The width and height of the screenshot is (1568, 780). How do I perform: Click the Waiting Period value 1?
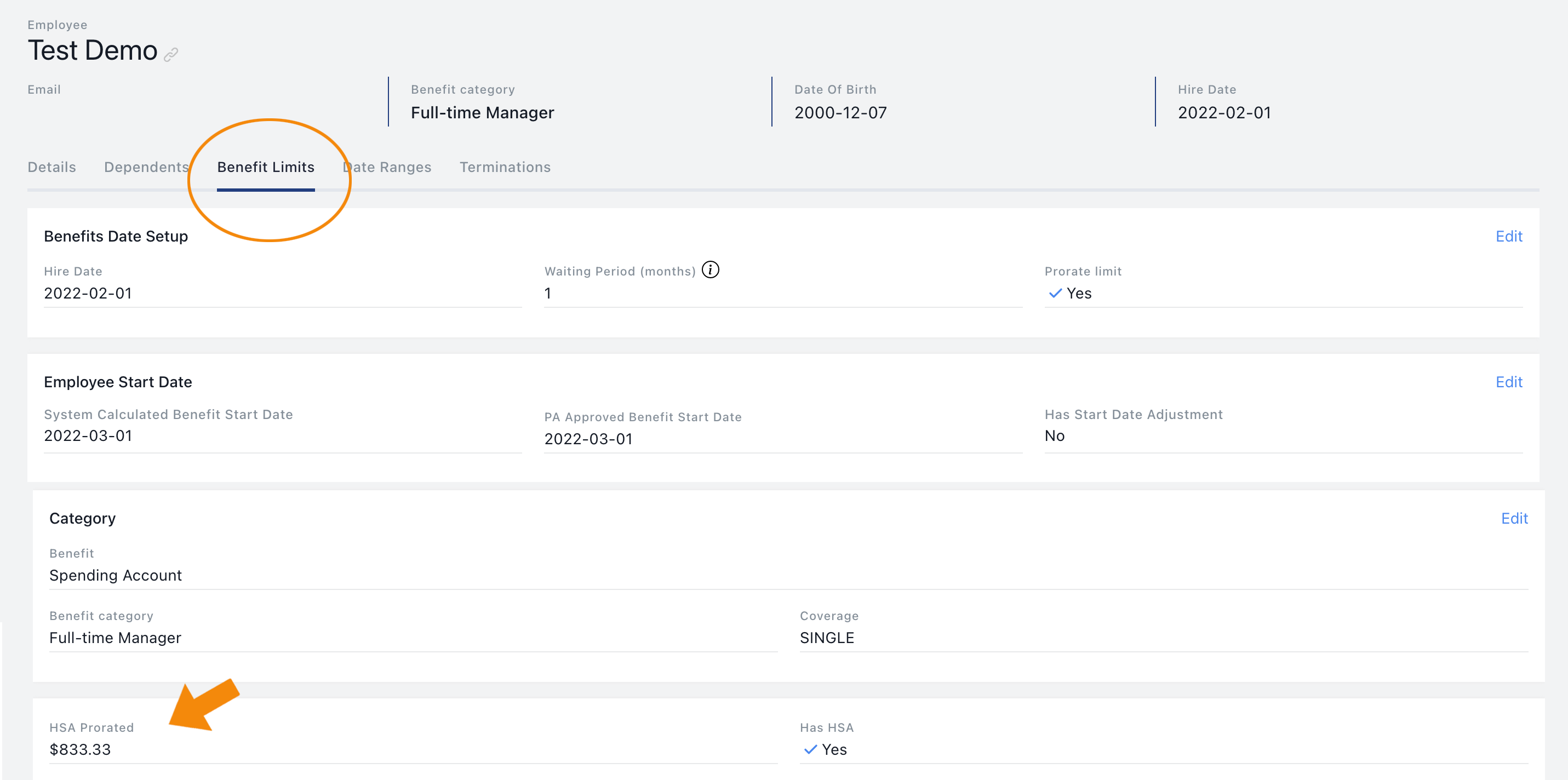(548, 293)
